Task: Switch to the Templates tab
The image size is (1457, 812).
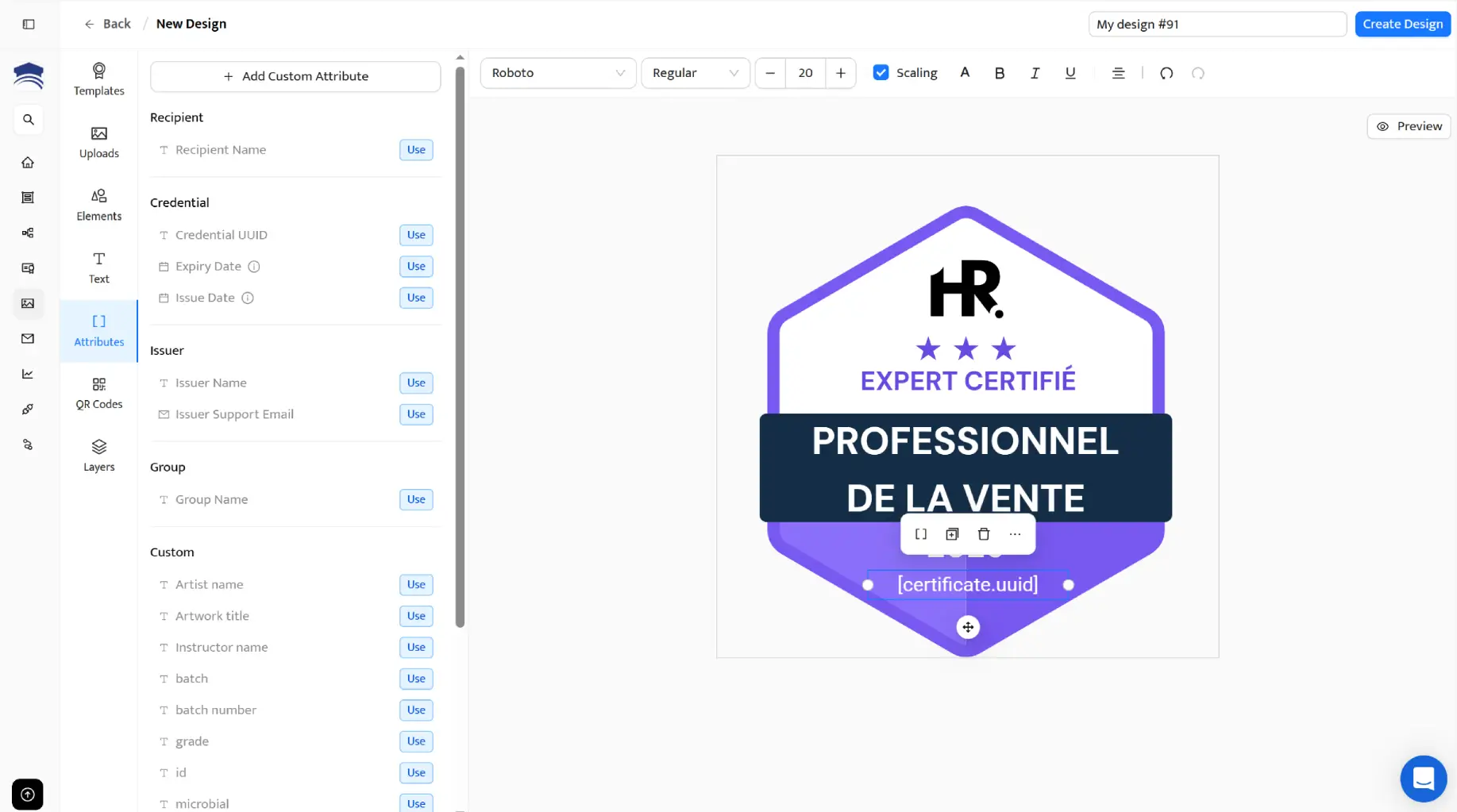Action: click(98, 79)
